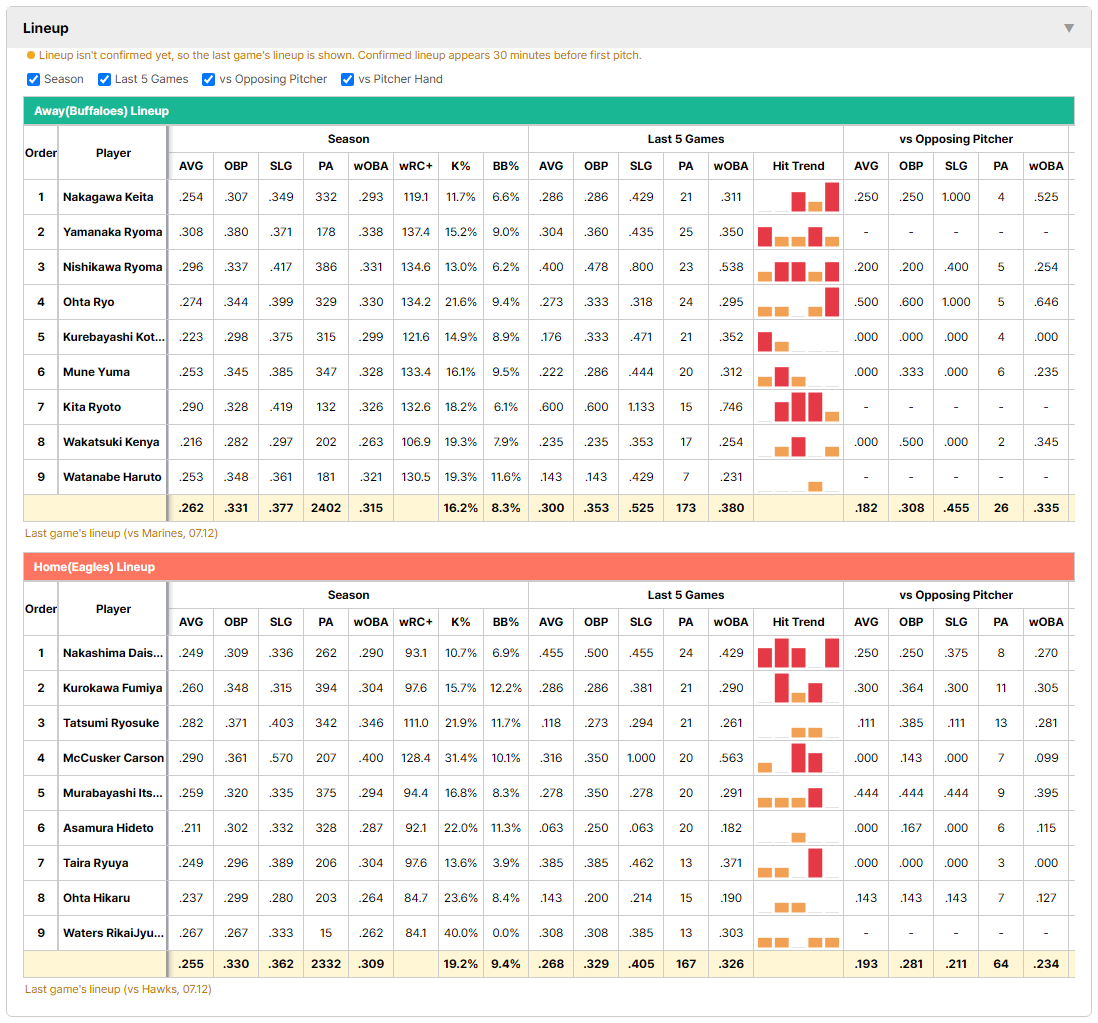
Task: Click Nakashima hit trend chart
Action: pos(798,653)
